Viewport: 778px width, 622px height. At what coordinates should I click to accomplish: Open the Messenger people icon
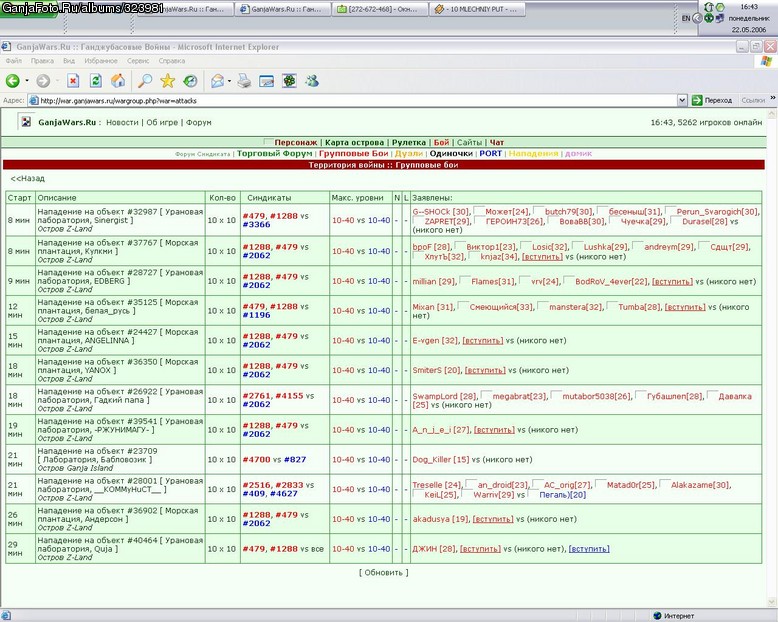tap(312, 81)
